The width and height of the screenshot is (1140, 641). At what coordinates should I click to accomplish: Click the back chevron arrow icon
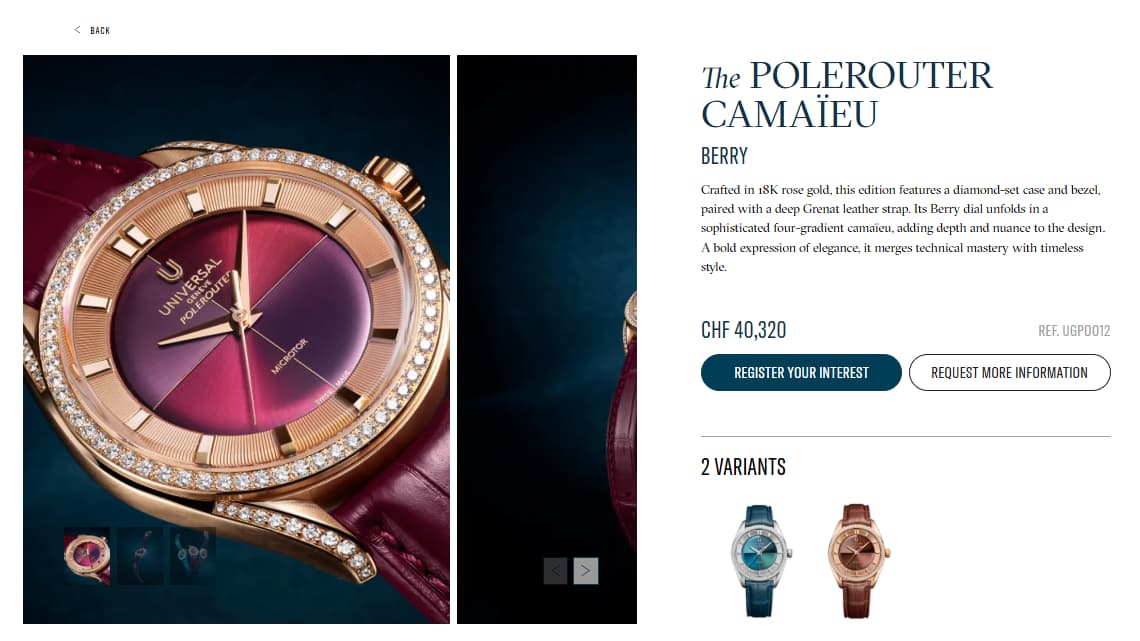[77, 30]
